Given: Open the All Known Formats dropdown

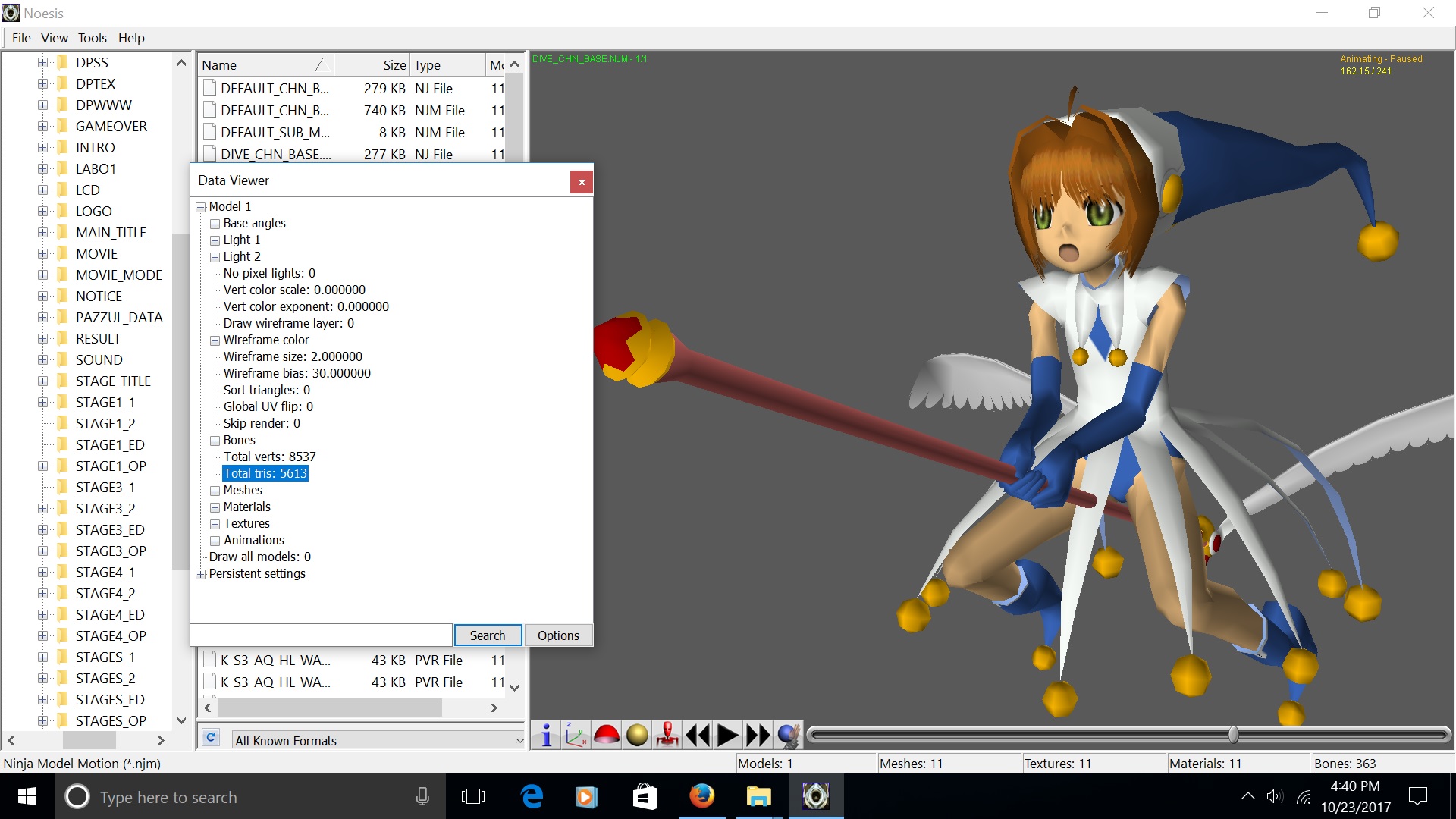Looking at the screenshot, I should click(x=378, y=740).
